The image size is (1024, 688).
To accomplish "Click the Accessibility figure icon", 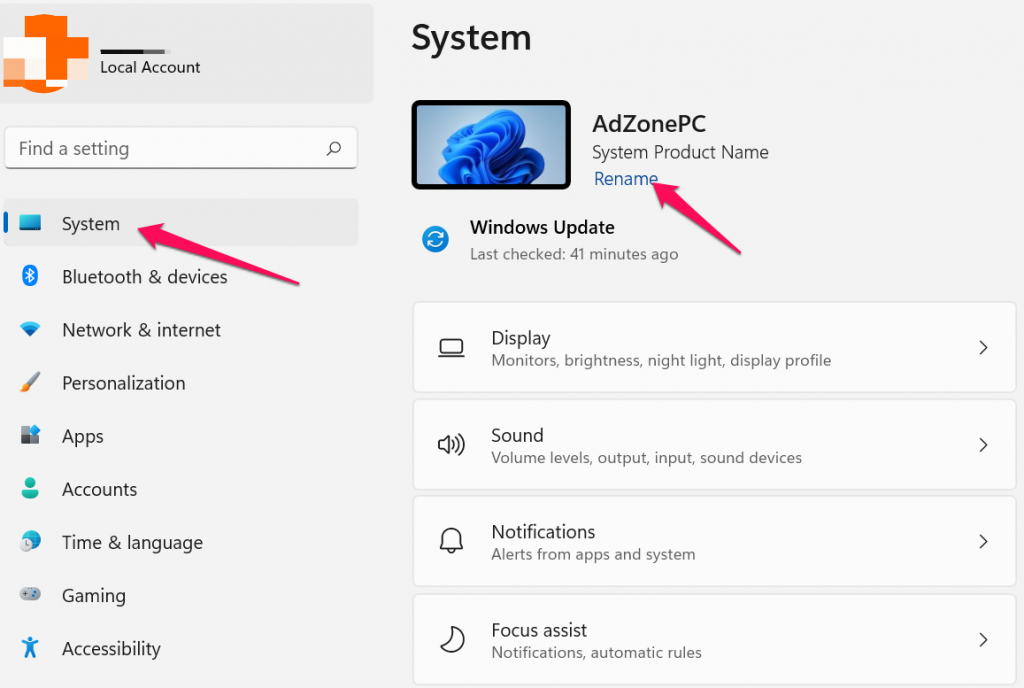I will click(x=30, y=648).
